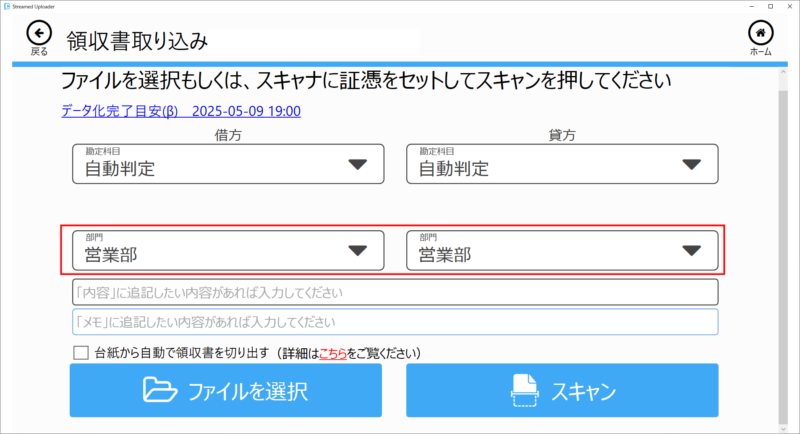Click the scrollbar up arrow
The image size is (800, 434).
point(783,73)
